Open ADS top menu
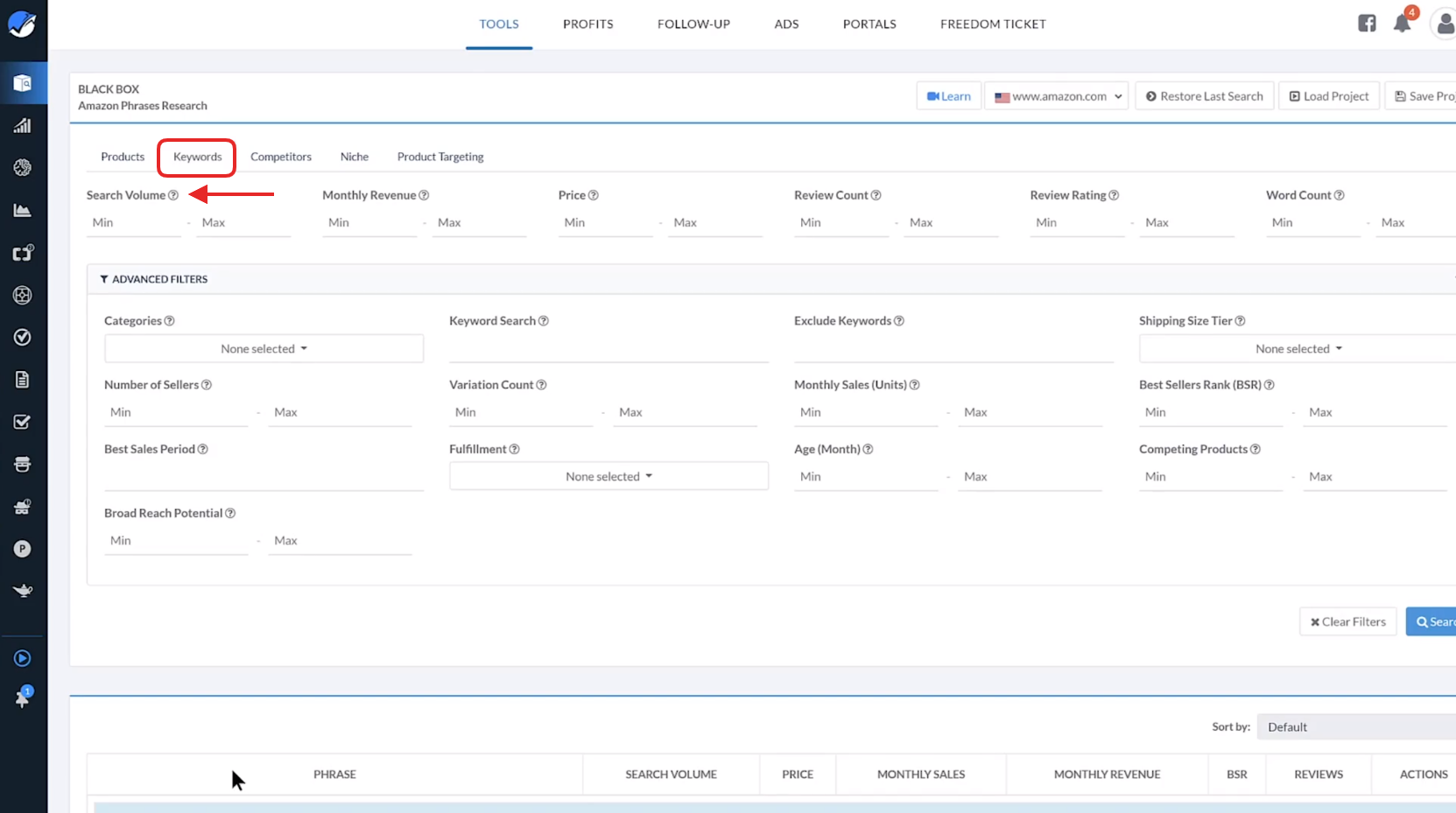Image resolution: width=1456 pixels, height=813 pixels. (x=786, y=25)
